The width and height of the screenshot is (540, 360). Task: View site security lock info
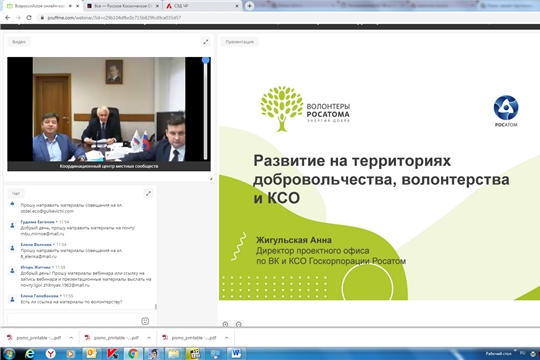coord(42,18)
